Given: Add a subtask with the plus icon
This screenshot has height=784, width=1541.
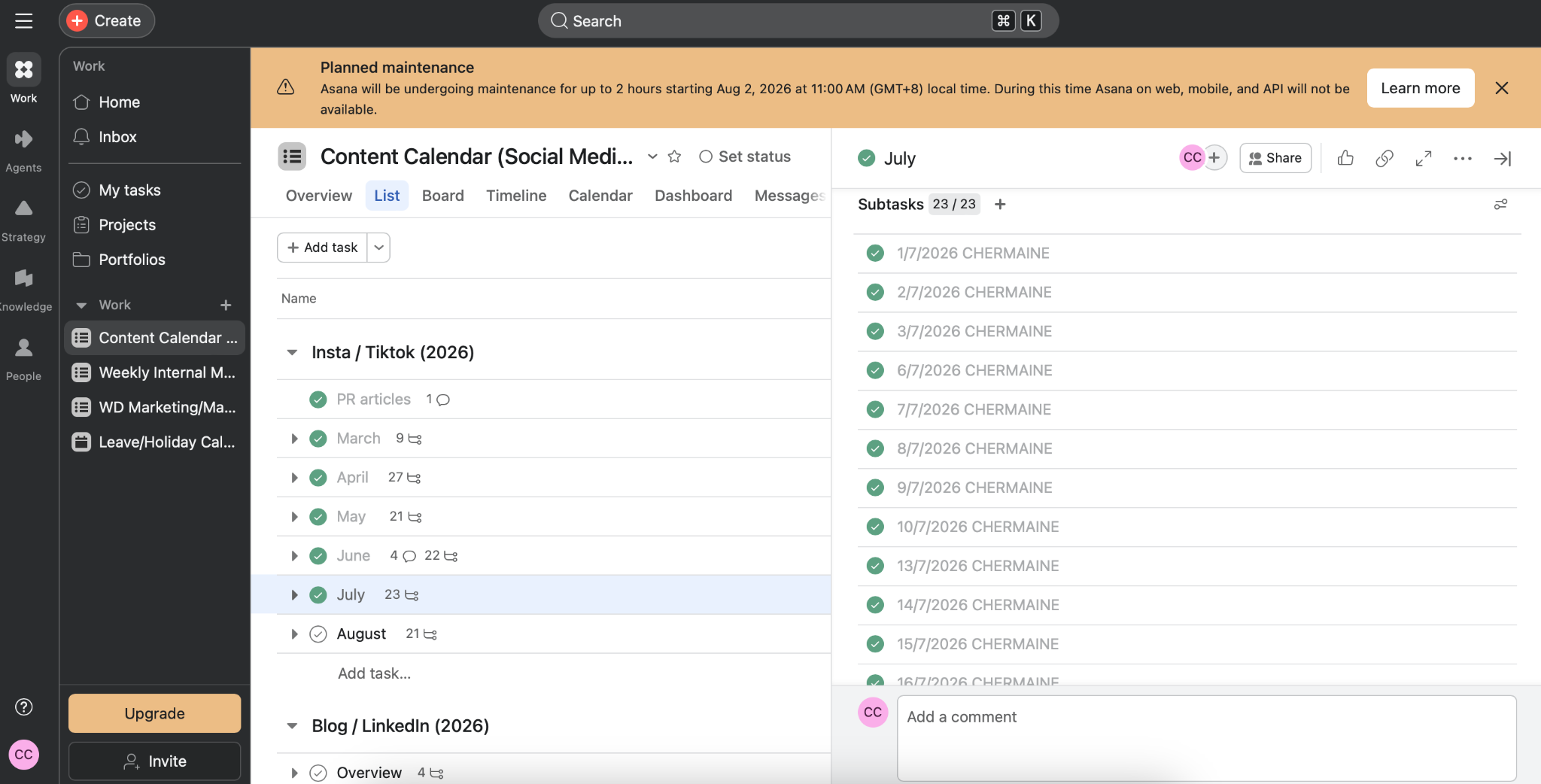Looking at the screenshot, I should [x=1000, y=204].
